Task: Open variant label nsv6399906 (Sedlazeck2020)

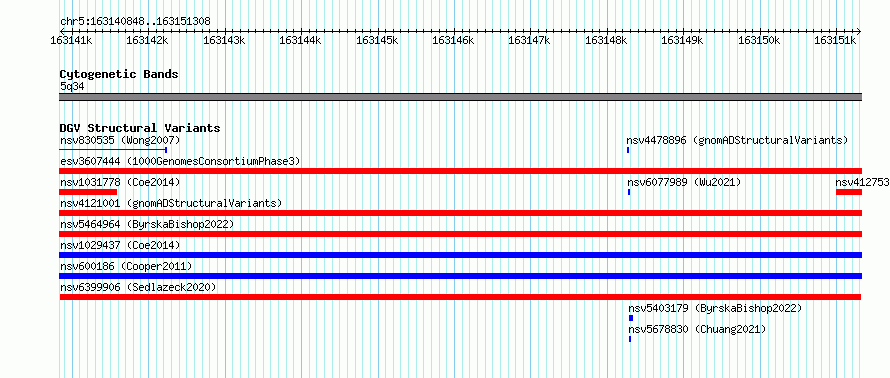Action: (138, 287)
